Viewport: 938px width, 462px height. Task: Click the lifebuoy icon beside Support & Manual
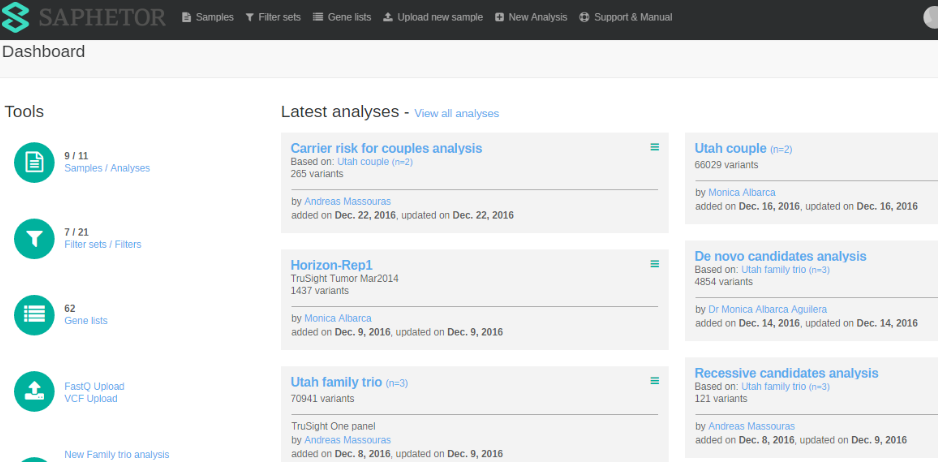[x=584, y=17]
